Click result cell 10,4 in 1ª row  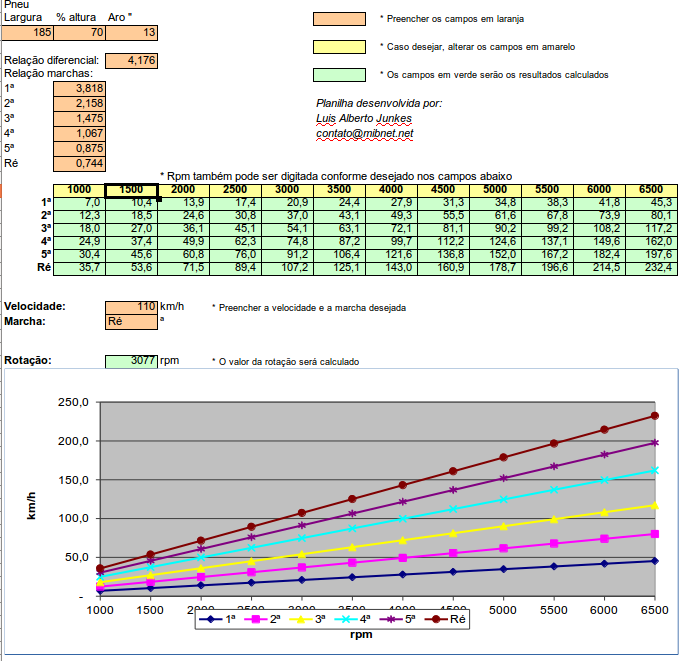click(132, 203)
